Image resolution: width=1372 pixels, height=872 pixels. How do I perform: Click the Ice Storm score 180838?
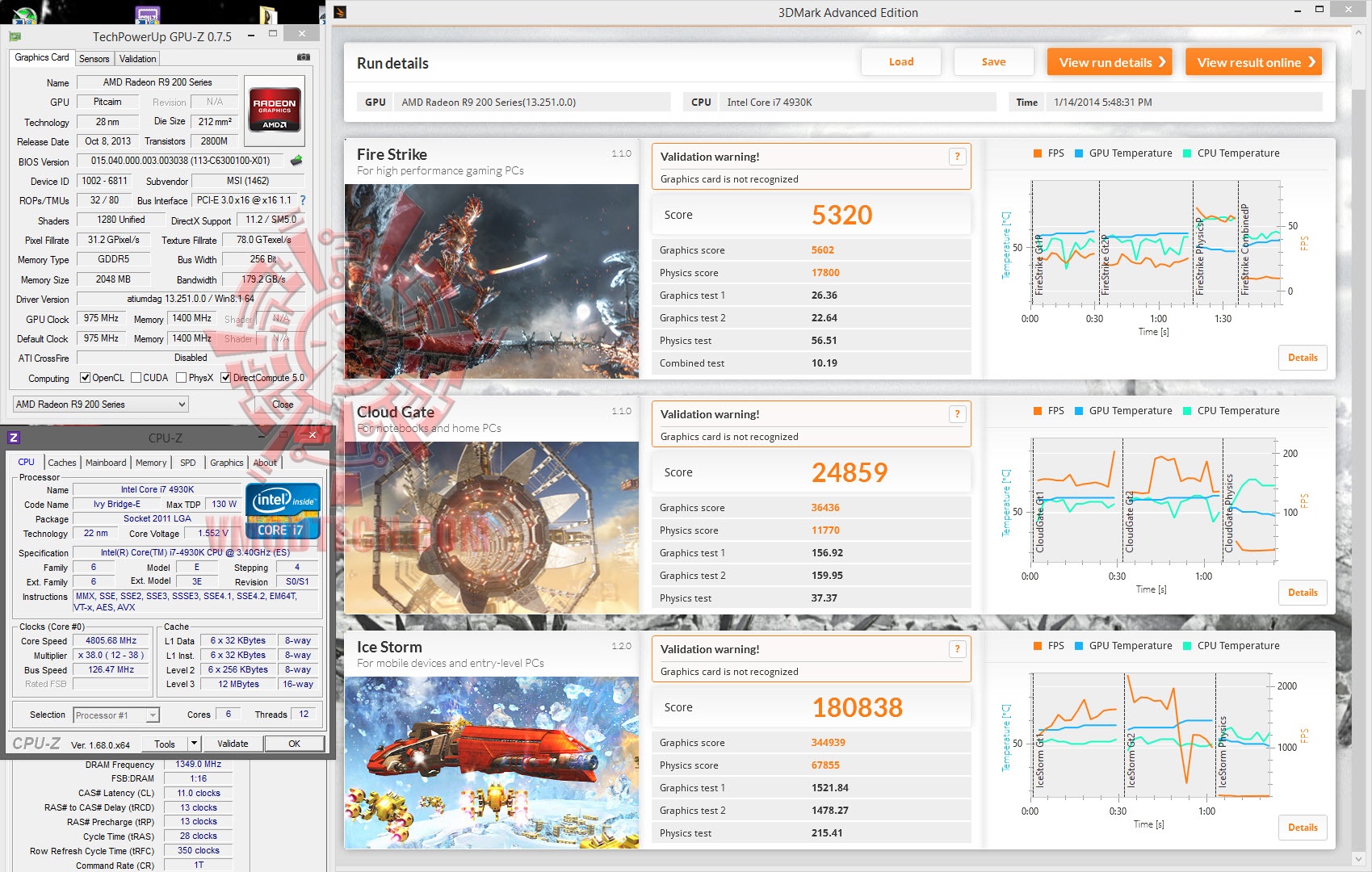858,707
